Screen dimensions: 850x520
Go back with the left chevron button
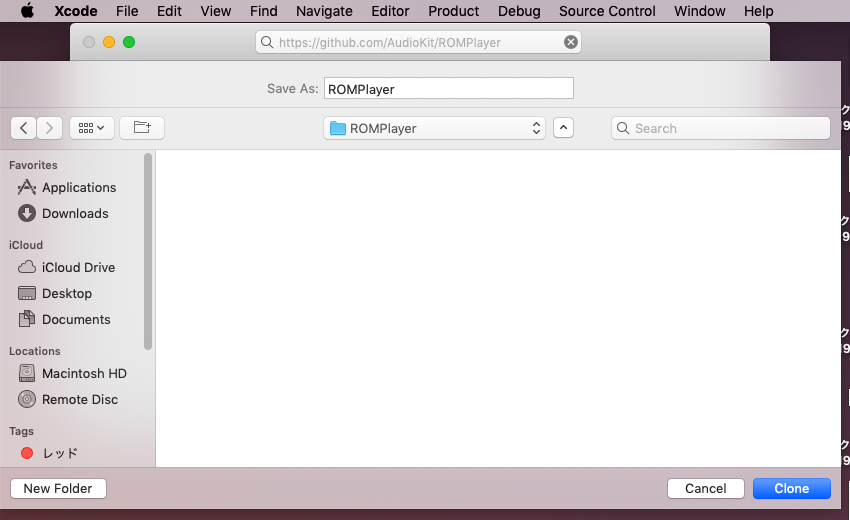(23, 128)
